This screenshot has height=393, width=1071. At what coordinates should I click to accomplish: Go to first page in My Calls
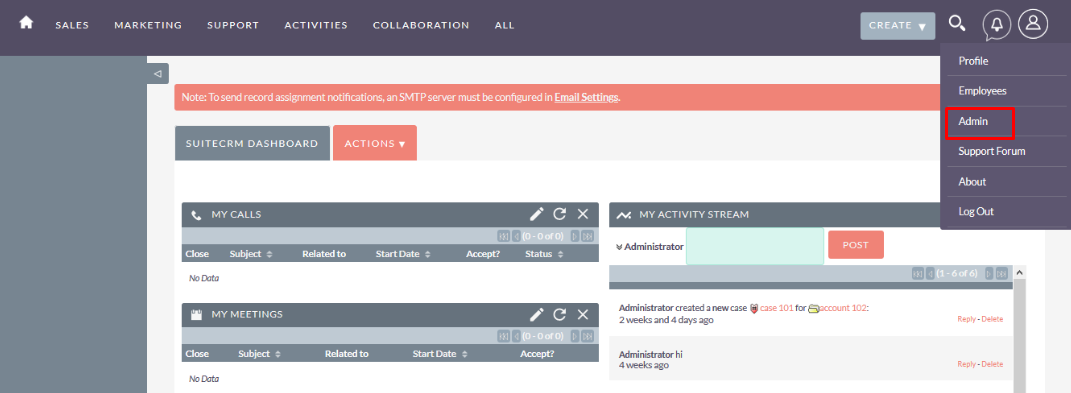point(504,236)
